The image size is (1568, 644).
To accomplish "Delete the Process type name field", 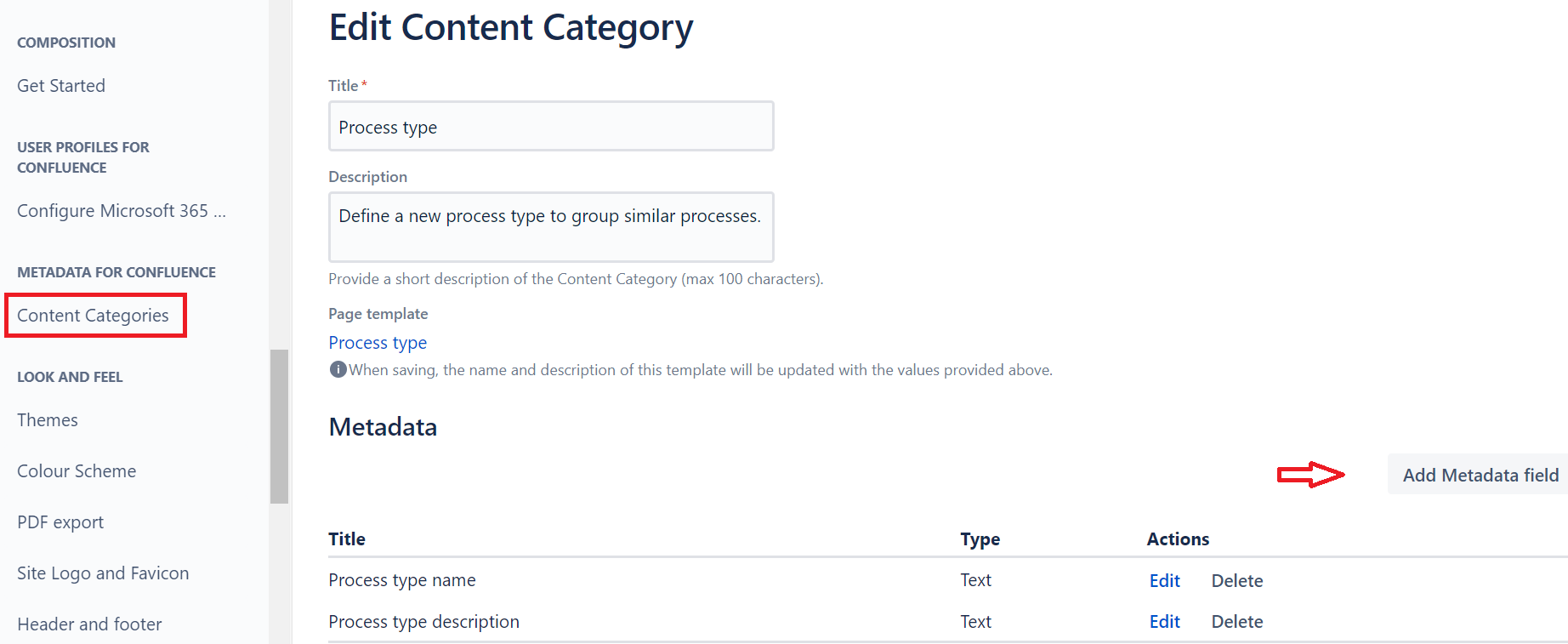I will 1236,581.
